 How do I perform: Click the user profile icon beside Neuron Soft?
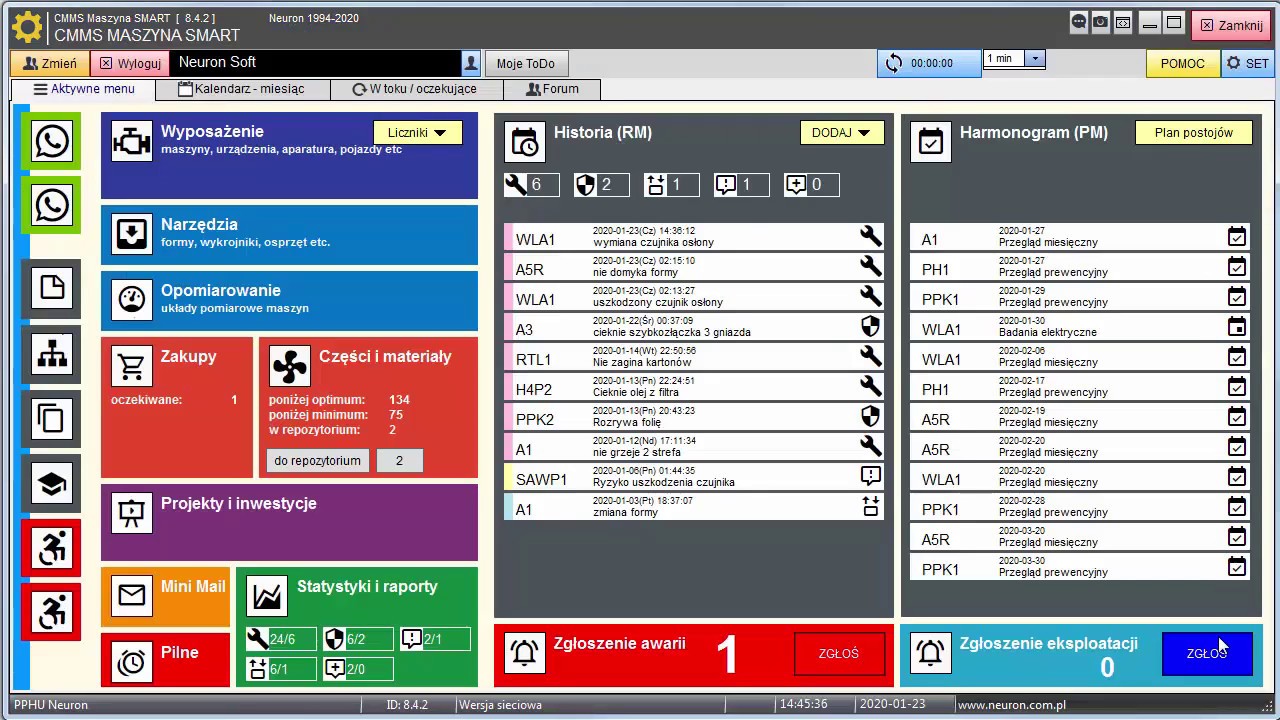(471, 63)
